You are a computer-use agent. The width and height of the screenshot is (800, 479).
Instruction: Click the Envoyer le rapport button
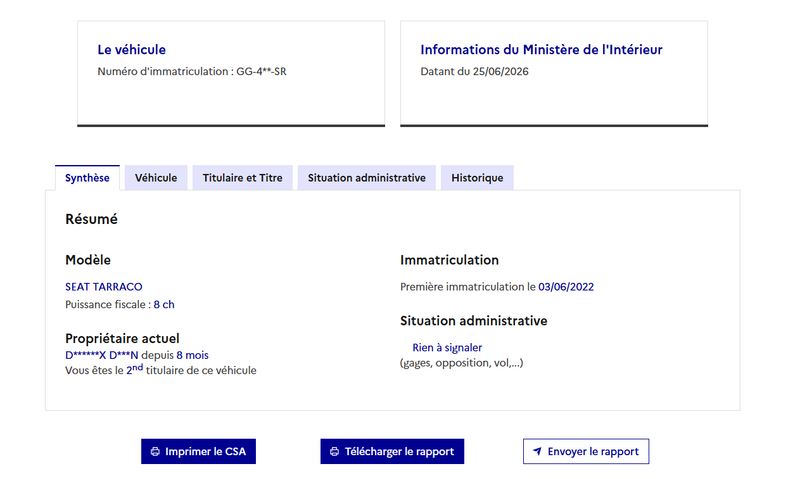coord(586,451)
